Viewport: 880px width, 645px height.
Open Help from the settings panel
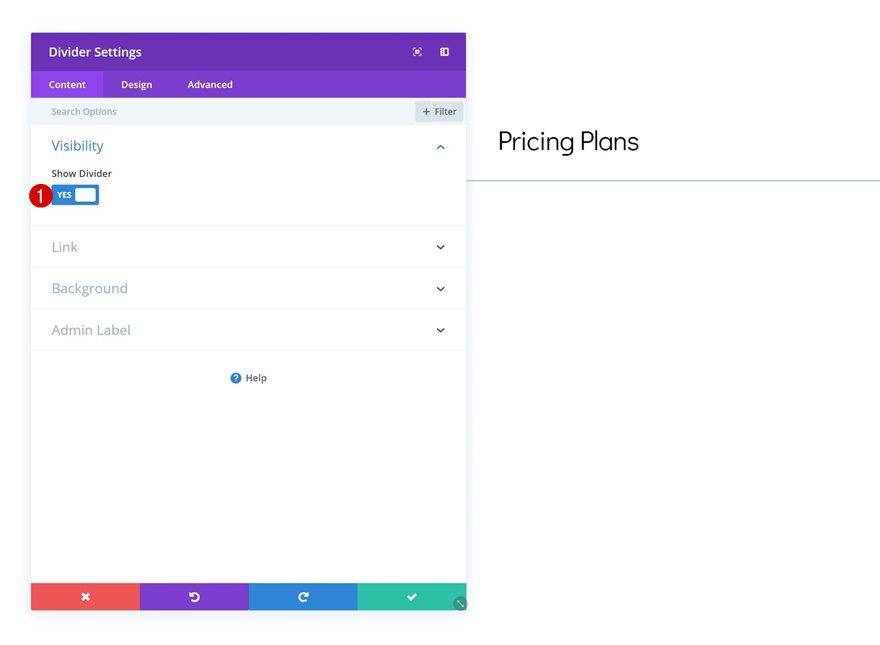(x=248, y=377)
